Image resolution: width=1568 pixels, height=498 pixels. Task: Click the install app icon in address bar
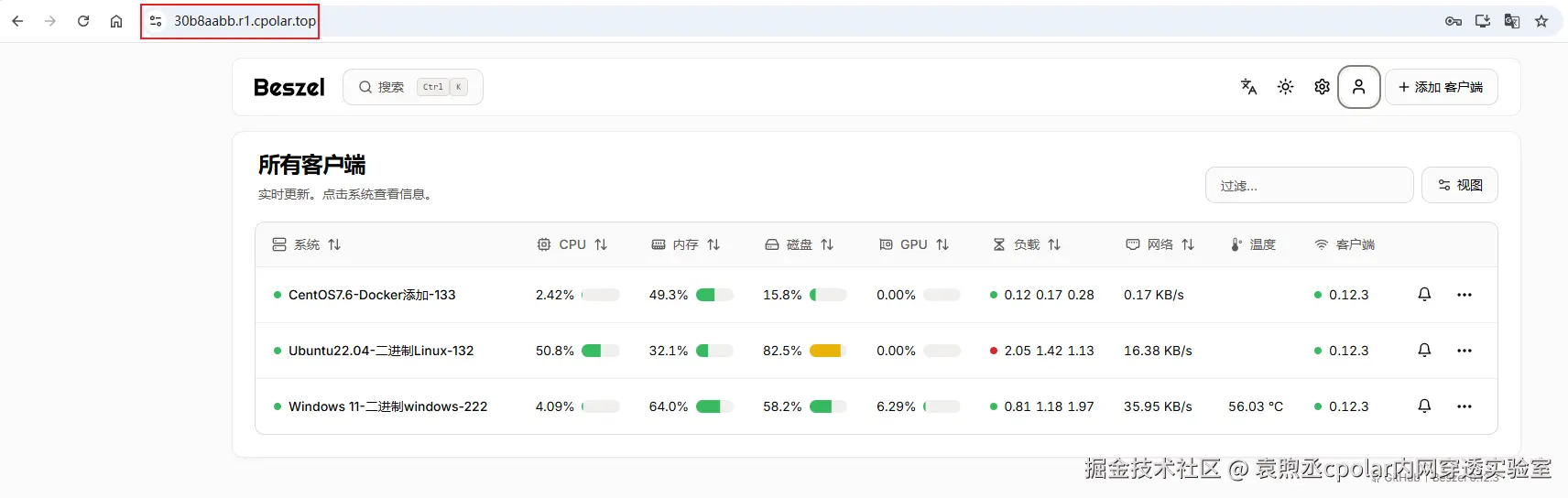1483,21
